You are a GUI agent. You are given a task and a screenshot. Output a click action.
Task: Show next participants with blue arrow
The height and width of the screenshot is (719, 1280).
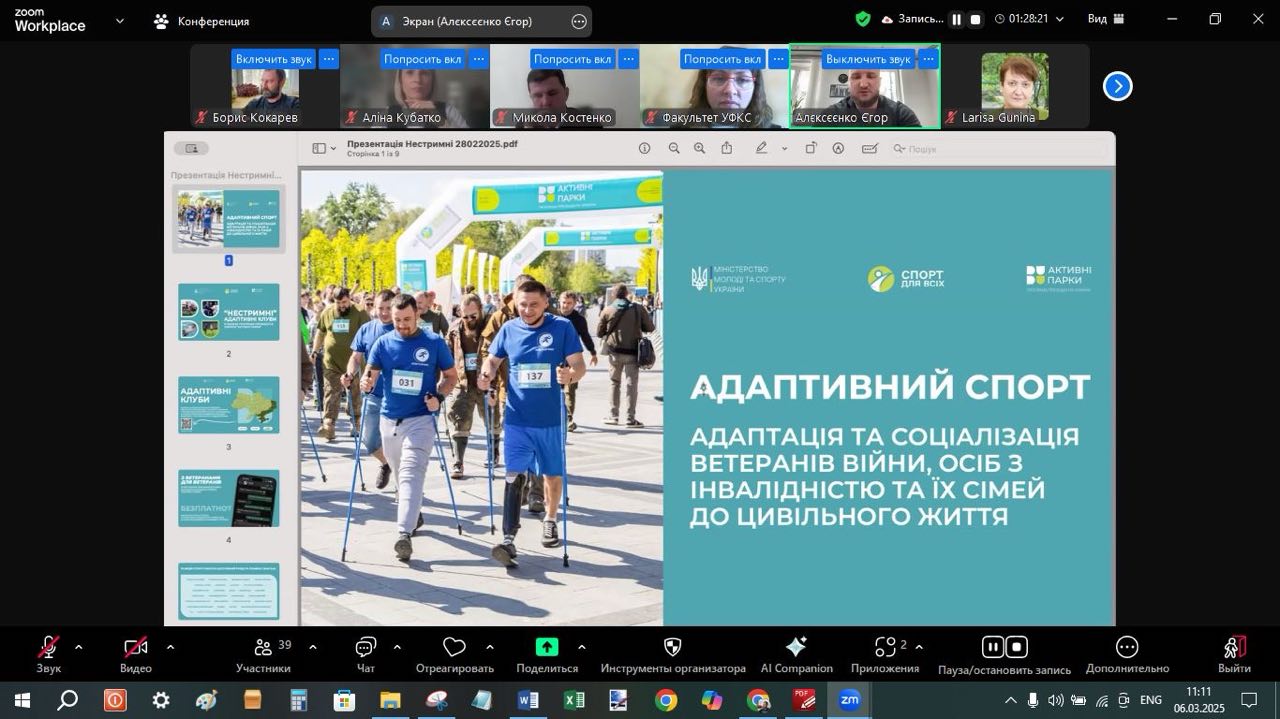tap(1117, 86)
